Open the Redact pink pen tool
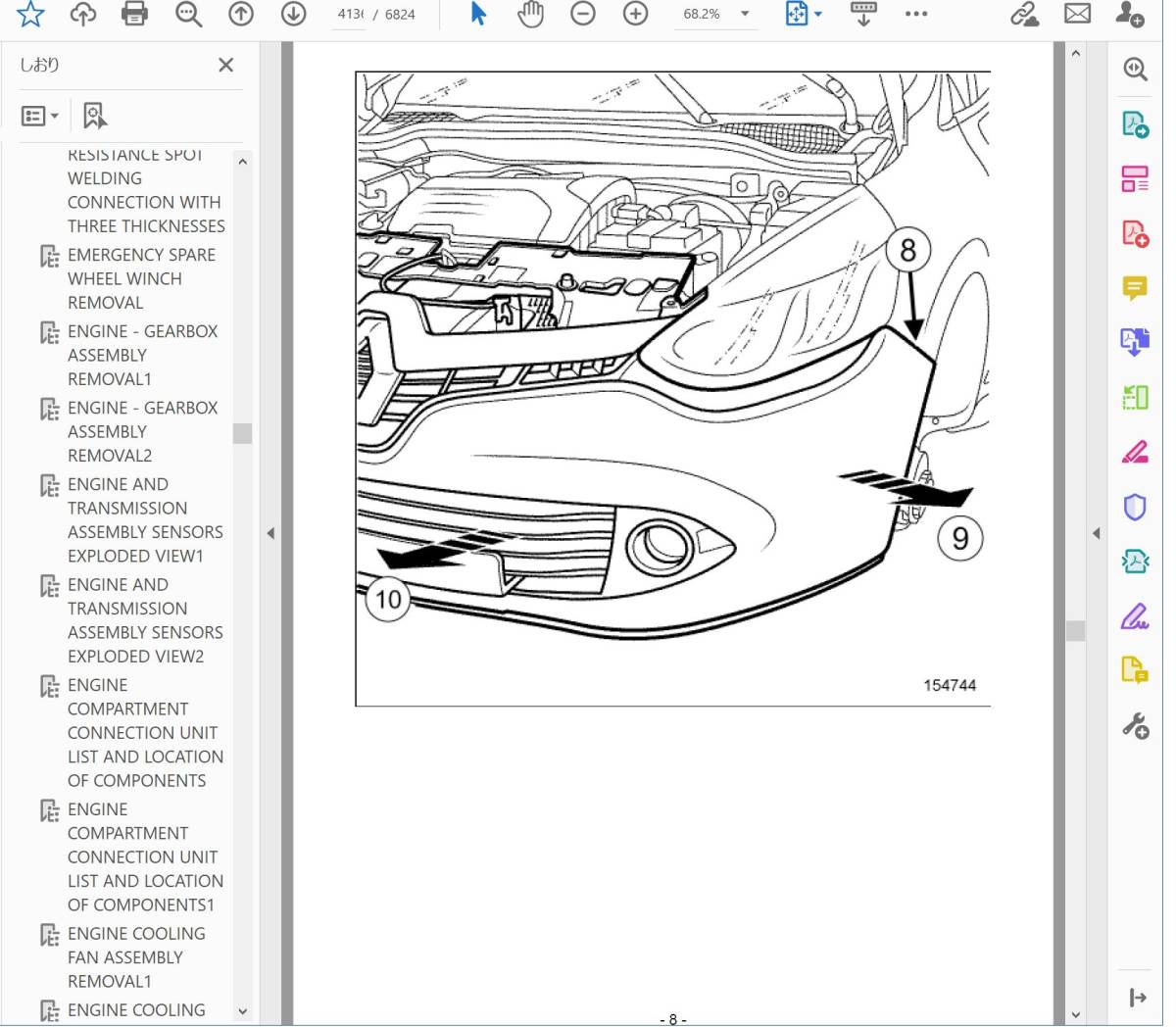The height and width of the screenshot is (1027, 1176). [x=1135, y=452]
